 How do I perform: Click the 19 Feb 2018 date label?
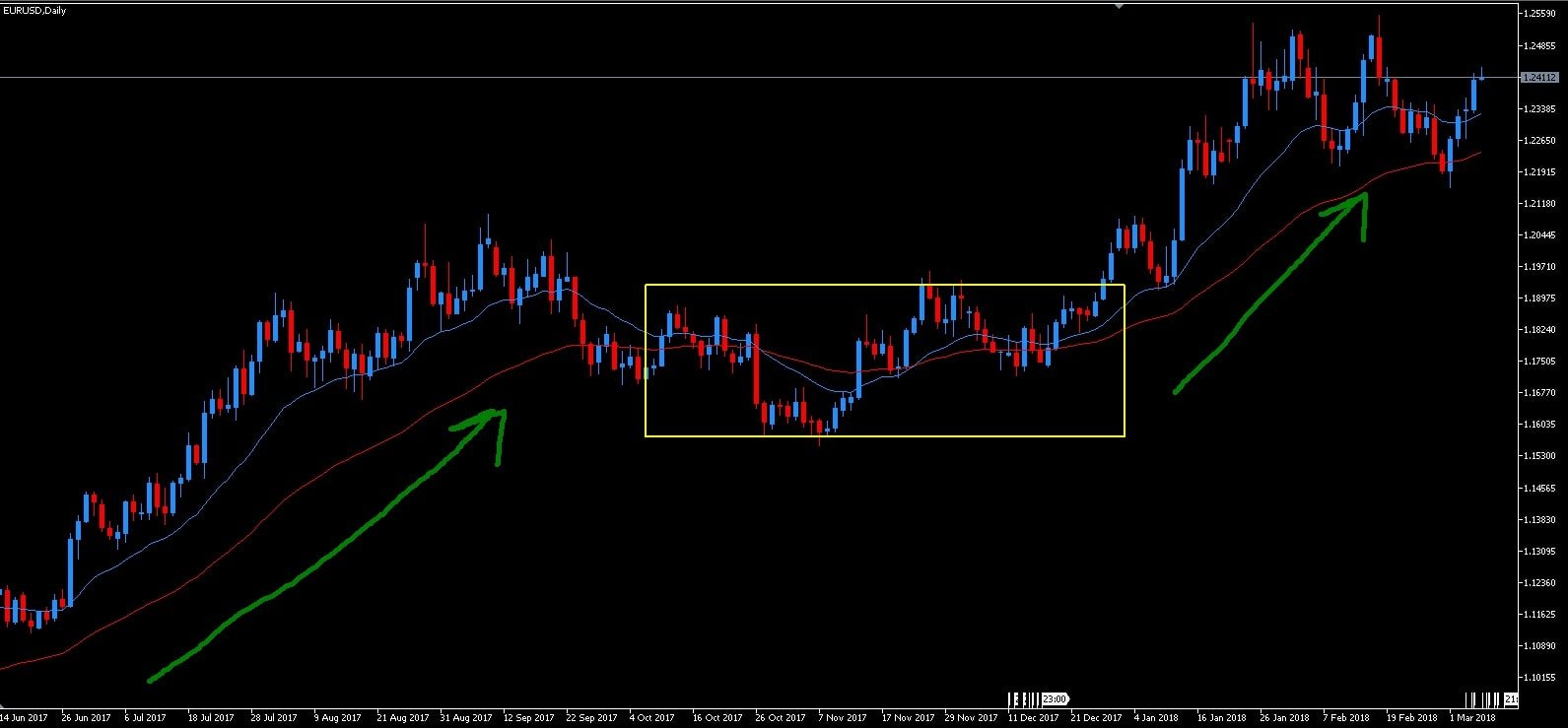[1411, 717]
